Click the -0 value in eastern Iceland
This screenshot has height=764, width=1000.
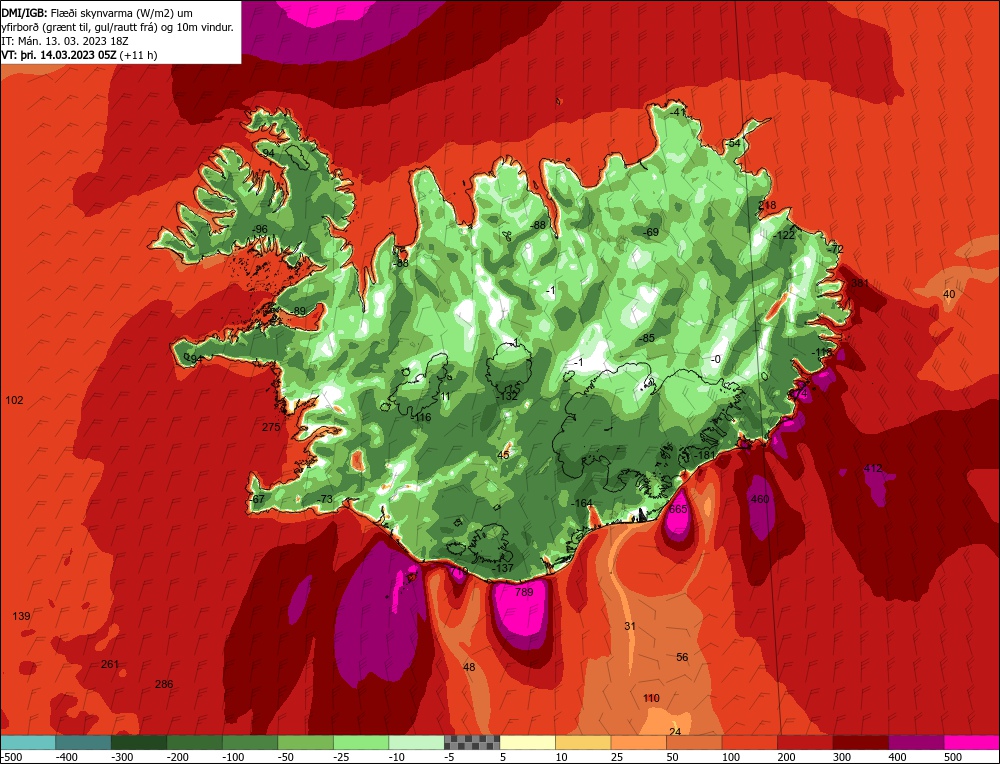tap(715, 359)
